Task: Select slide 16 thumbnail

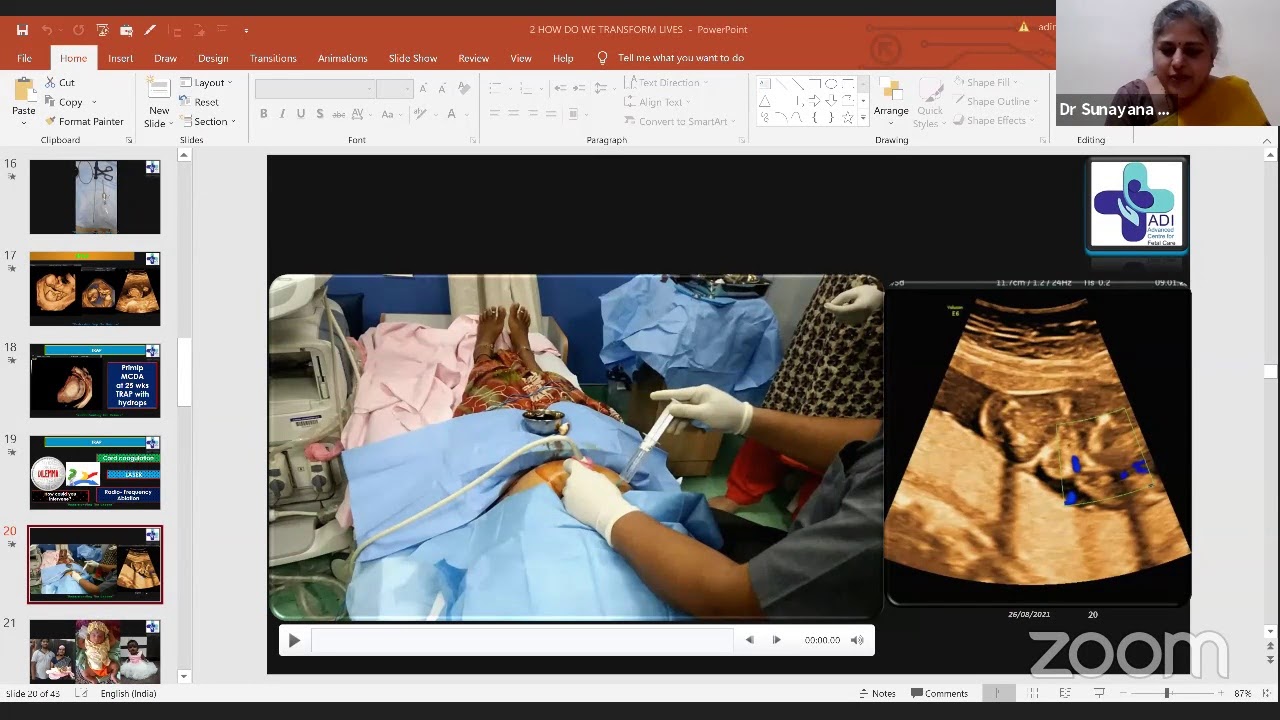Action: (x=95, y=197)
